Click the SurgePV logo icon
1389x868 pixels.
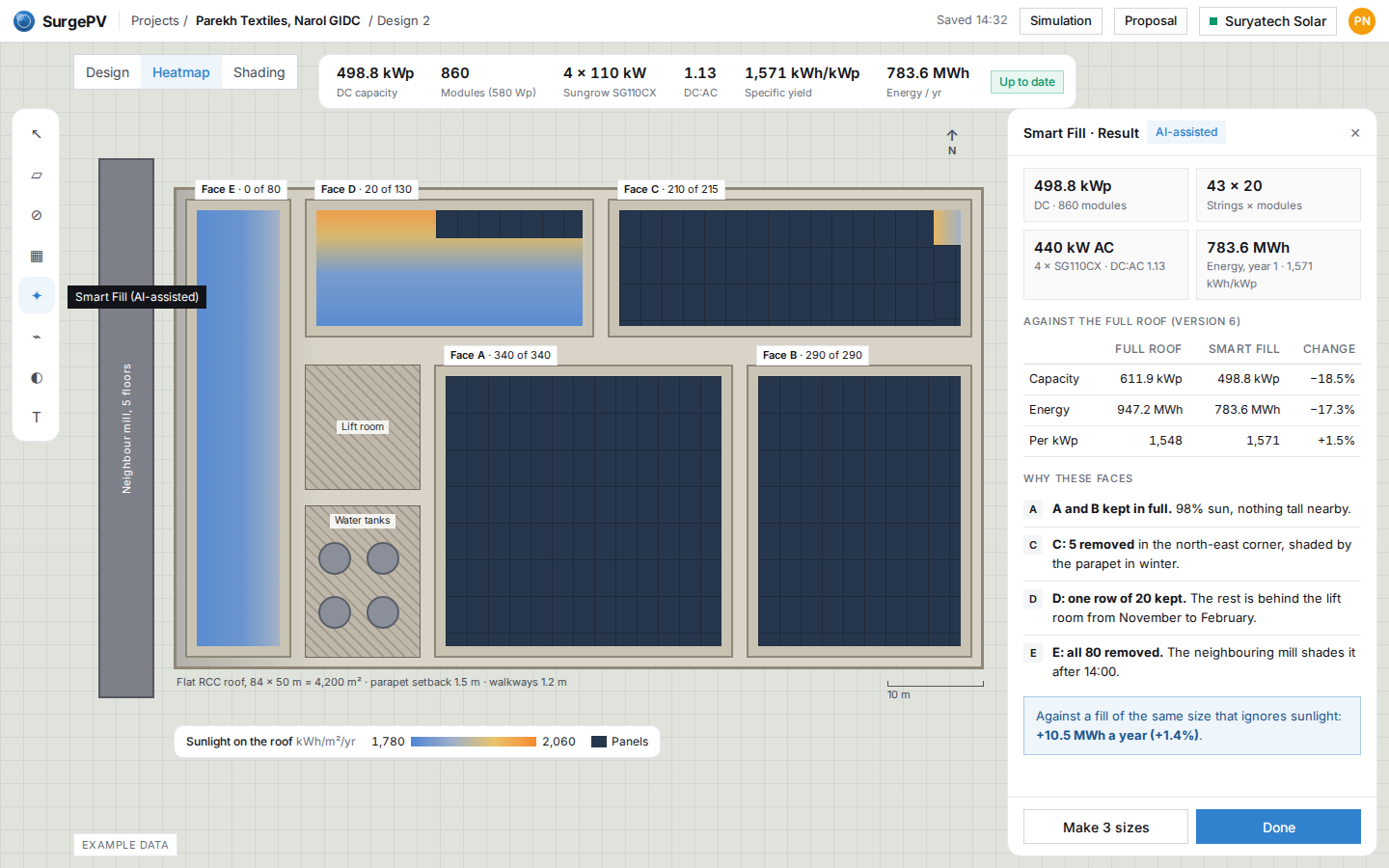coord(24,21)
